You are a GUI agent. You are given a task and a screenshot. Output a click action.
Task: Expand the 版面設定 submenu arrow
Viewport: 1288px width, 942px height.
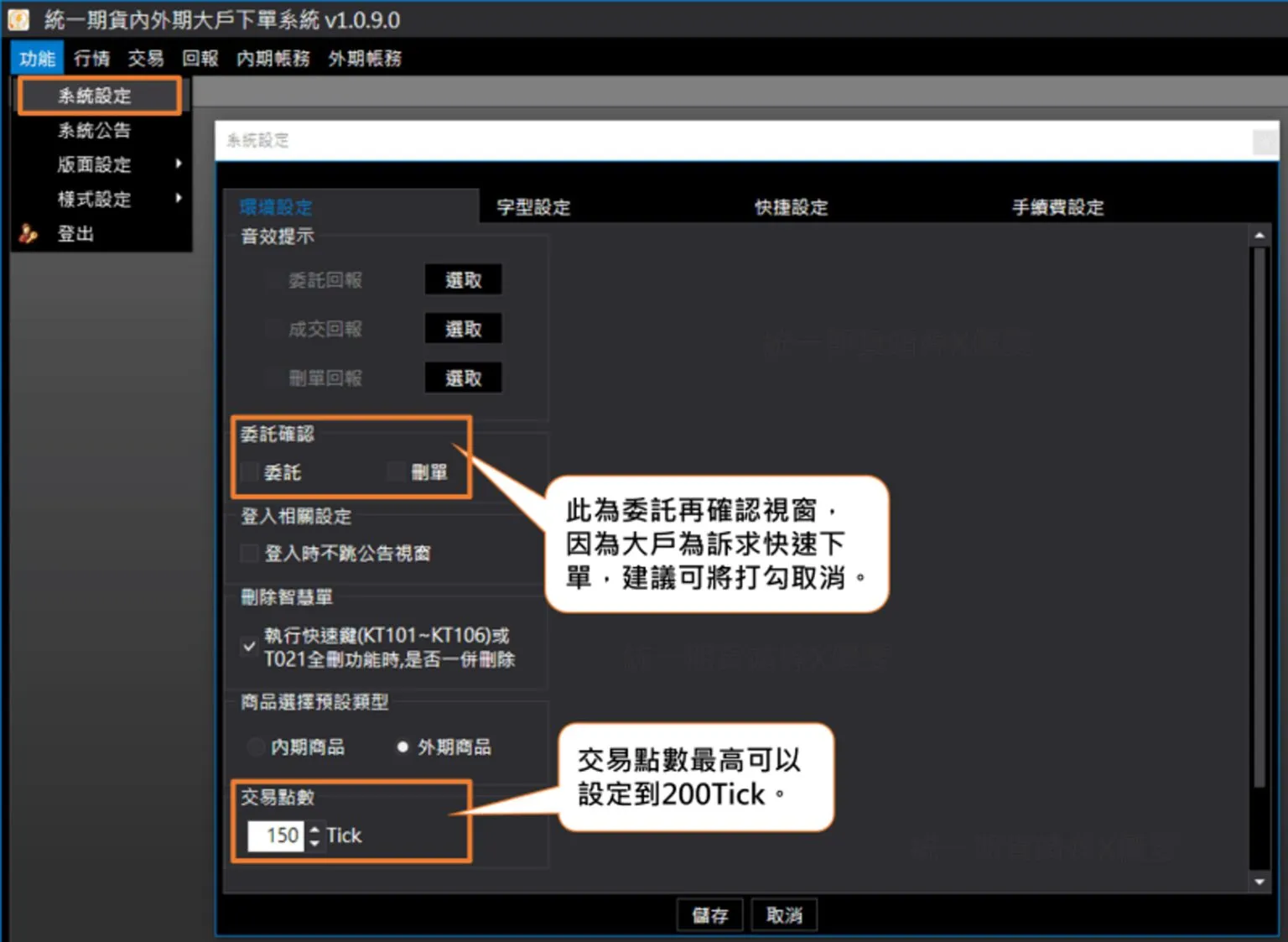[179, 164]
